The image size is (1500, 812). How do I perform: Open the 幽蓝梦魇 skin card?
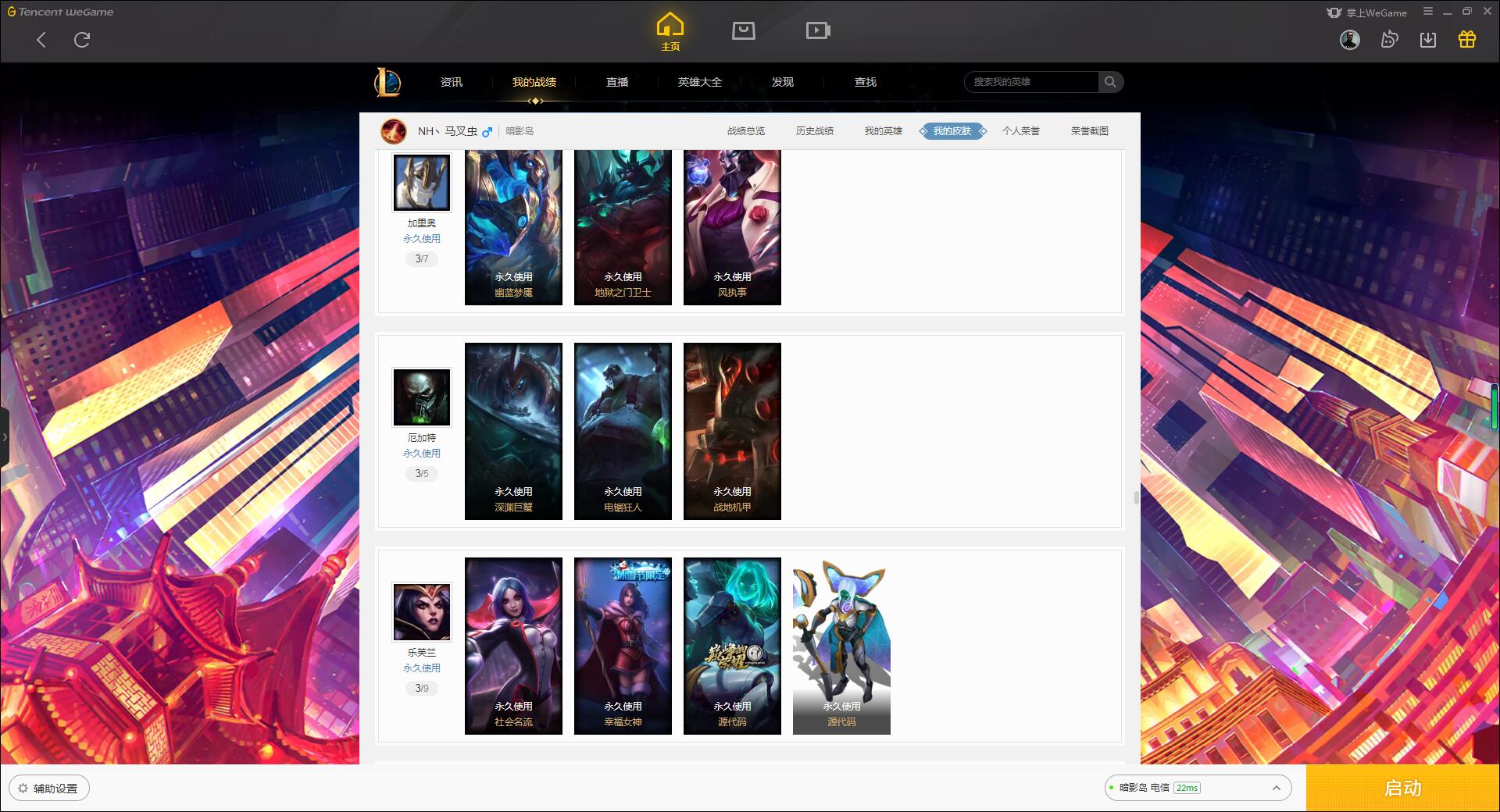tap(513, 227)
